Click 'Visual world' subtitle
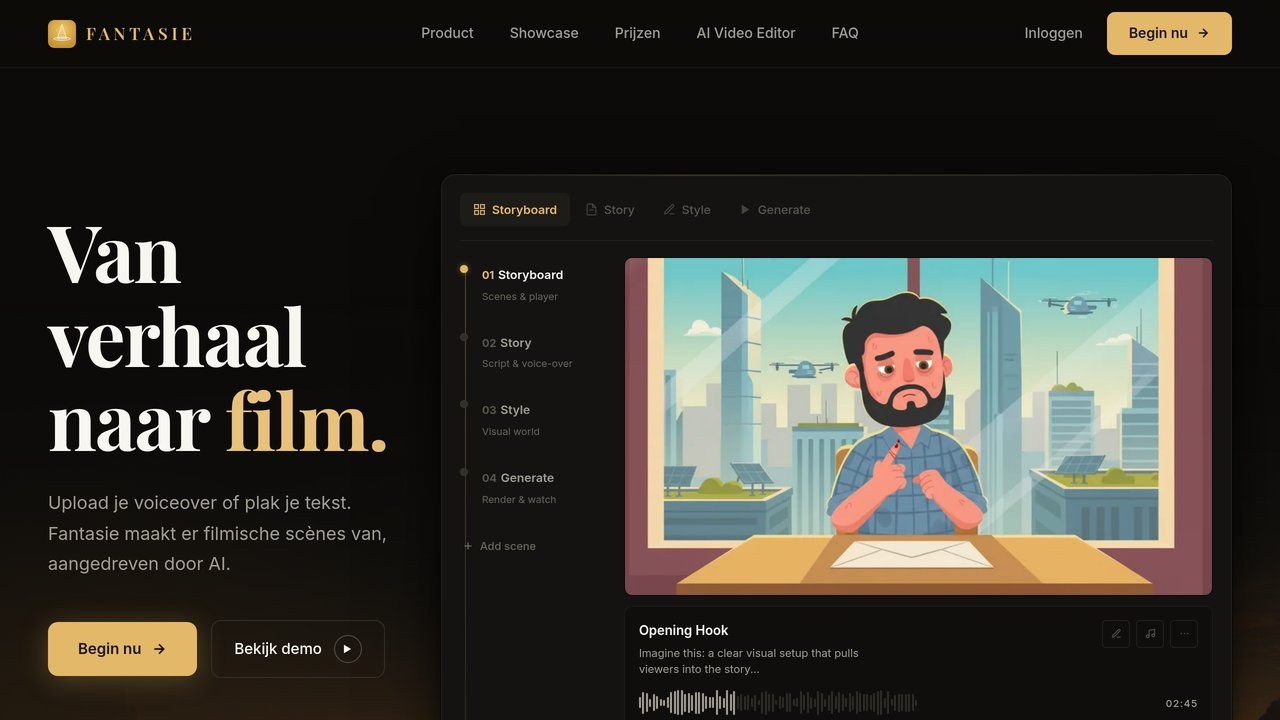This screenshot has width=1280, height=720. (511, 432)
